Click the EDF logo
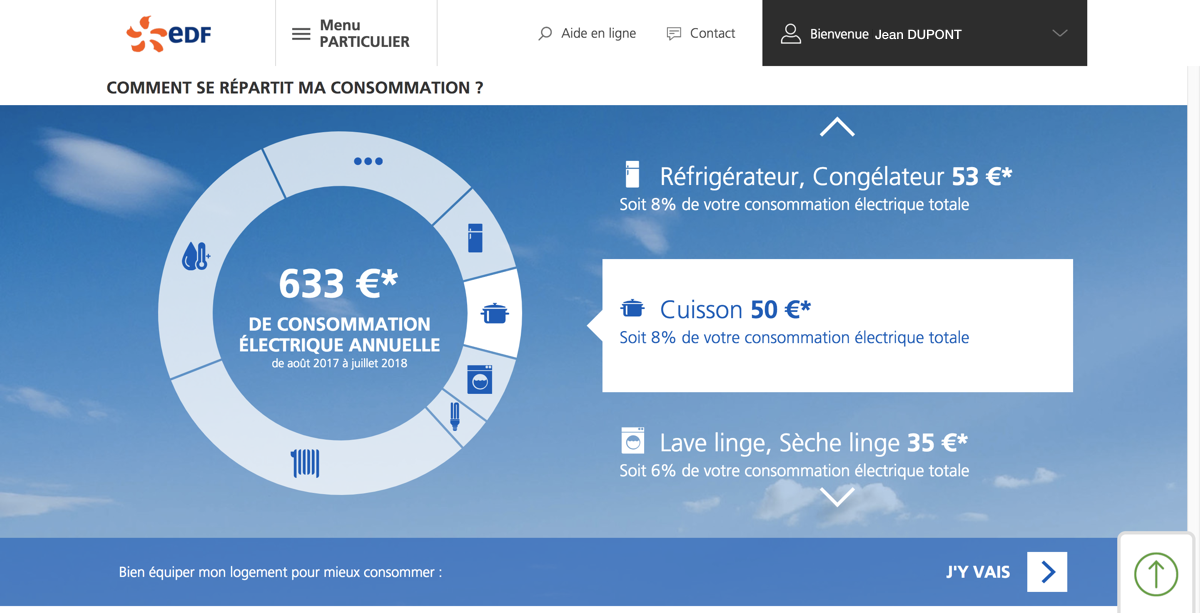 [168, 33]
